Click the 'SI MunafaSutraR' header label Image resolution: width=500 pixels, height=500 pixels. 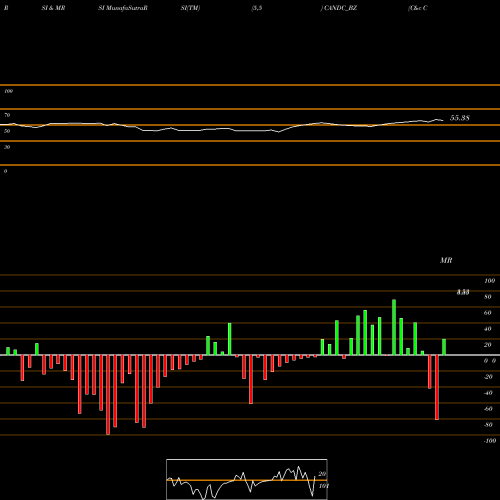123,8
